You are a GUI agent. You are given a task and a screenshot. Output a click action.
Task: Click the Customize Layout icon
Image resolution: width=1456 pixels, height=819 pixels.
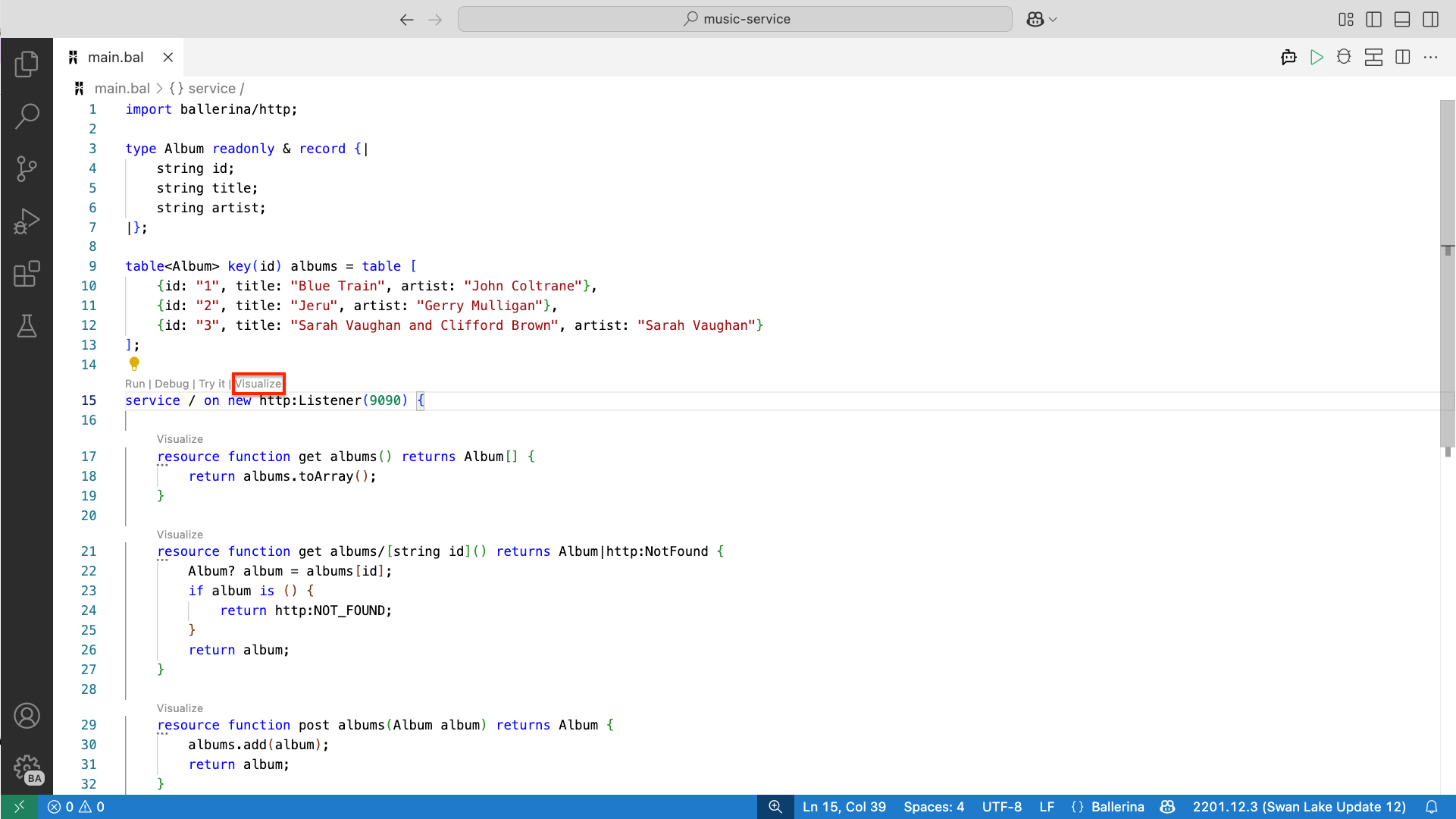tap(1345, 20)
